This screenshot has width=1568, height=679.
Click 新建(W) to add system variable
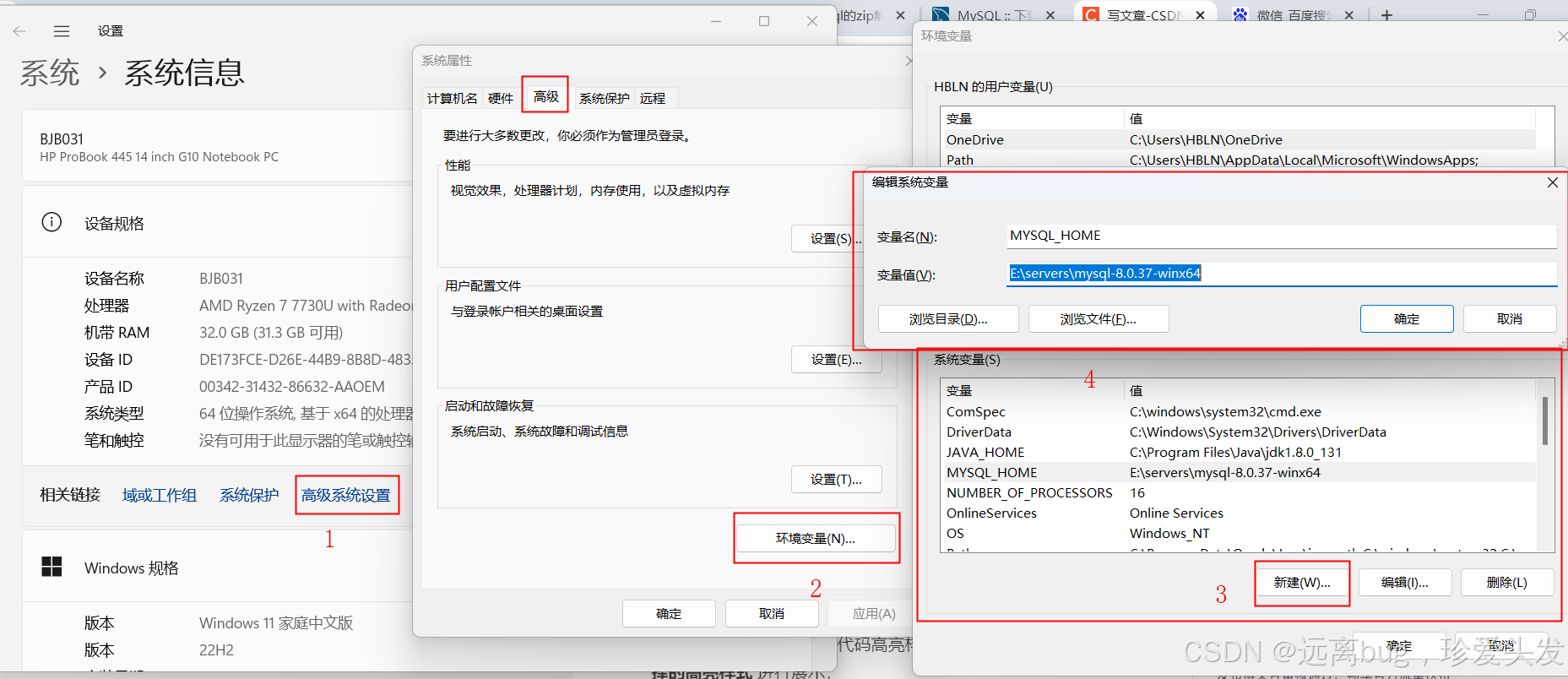(x=1302, y=583)
